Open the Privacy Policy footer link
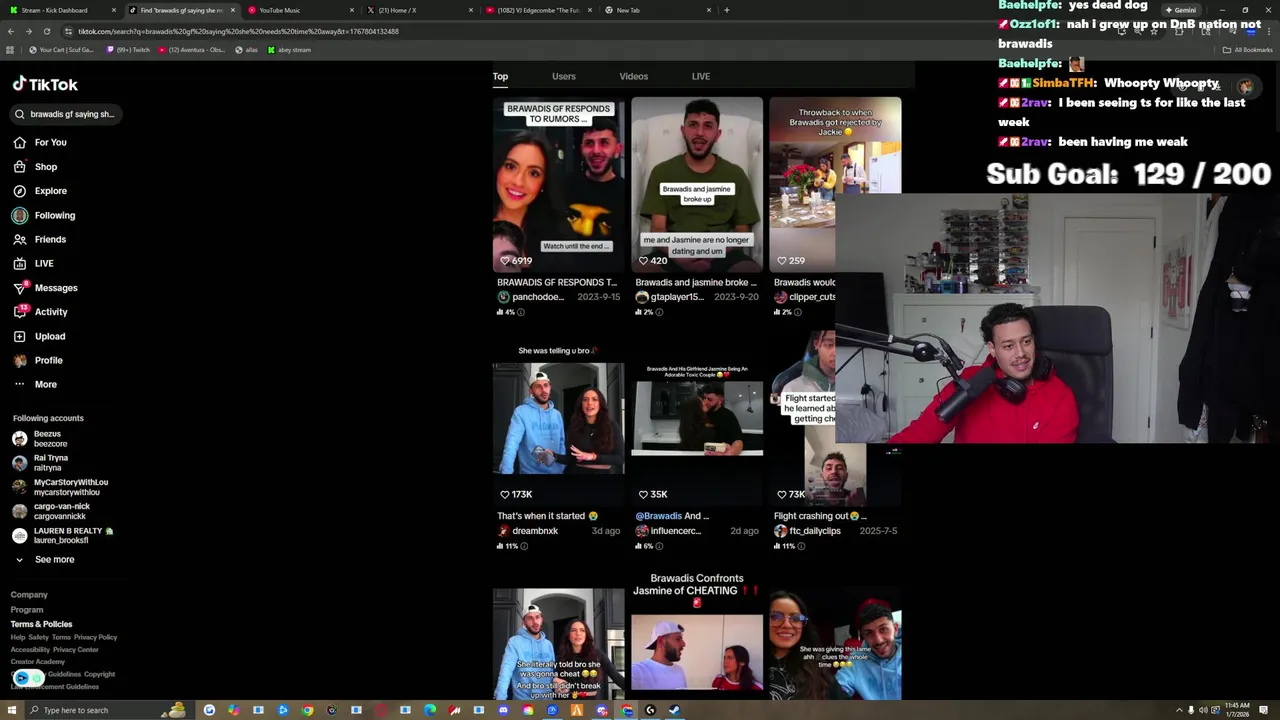1280x720 pixels. [x=95, y=637]
